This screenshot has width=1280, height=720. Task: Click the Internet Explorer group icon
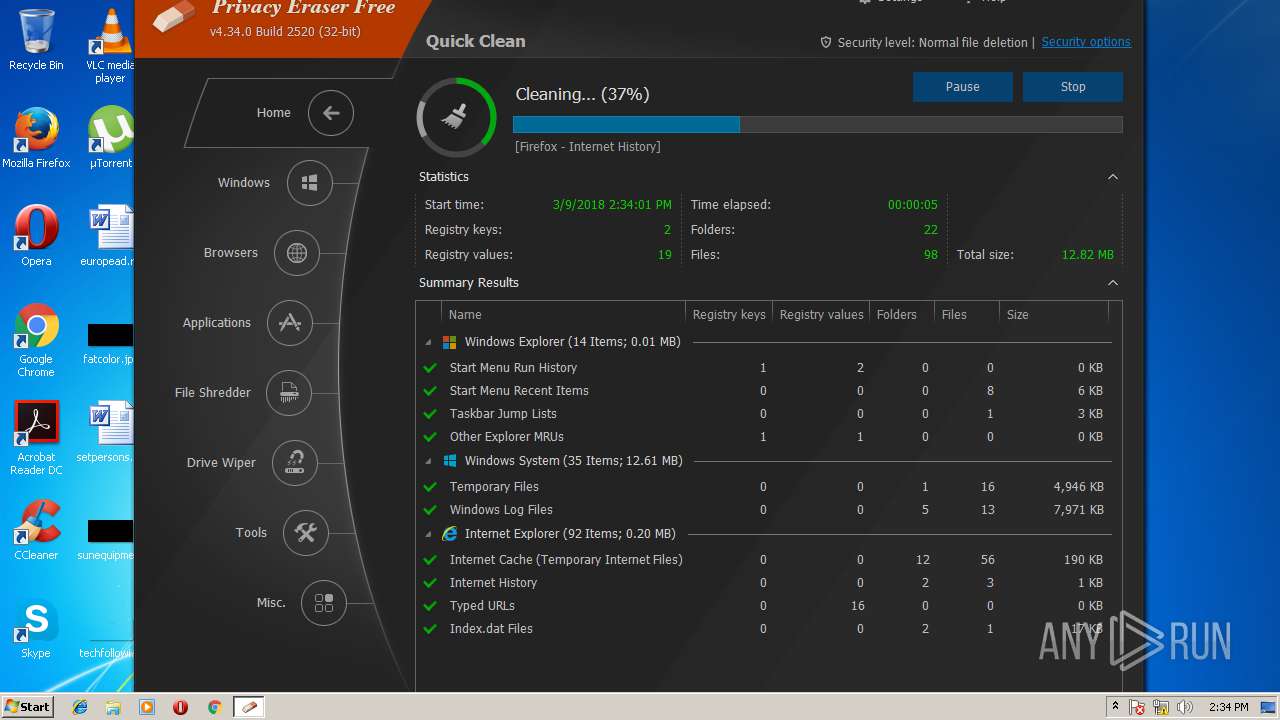[450, 534]
